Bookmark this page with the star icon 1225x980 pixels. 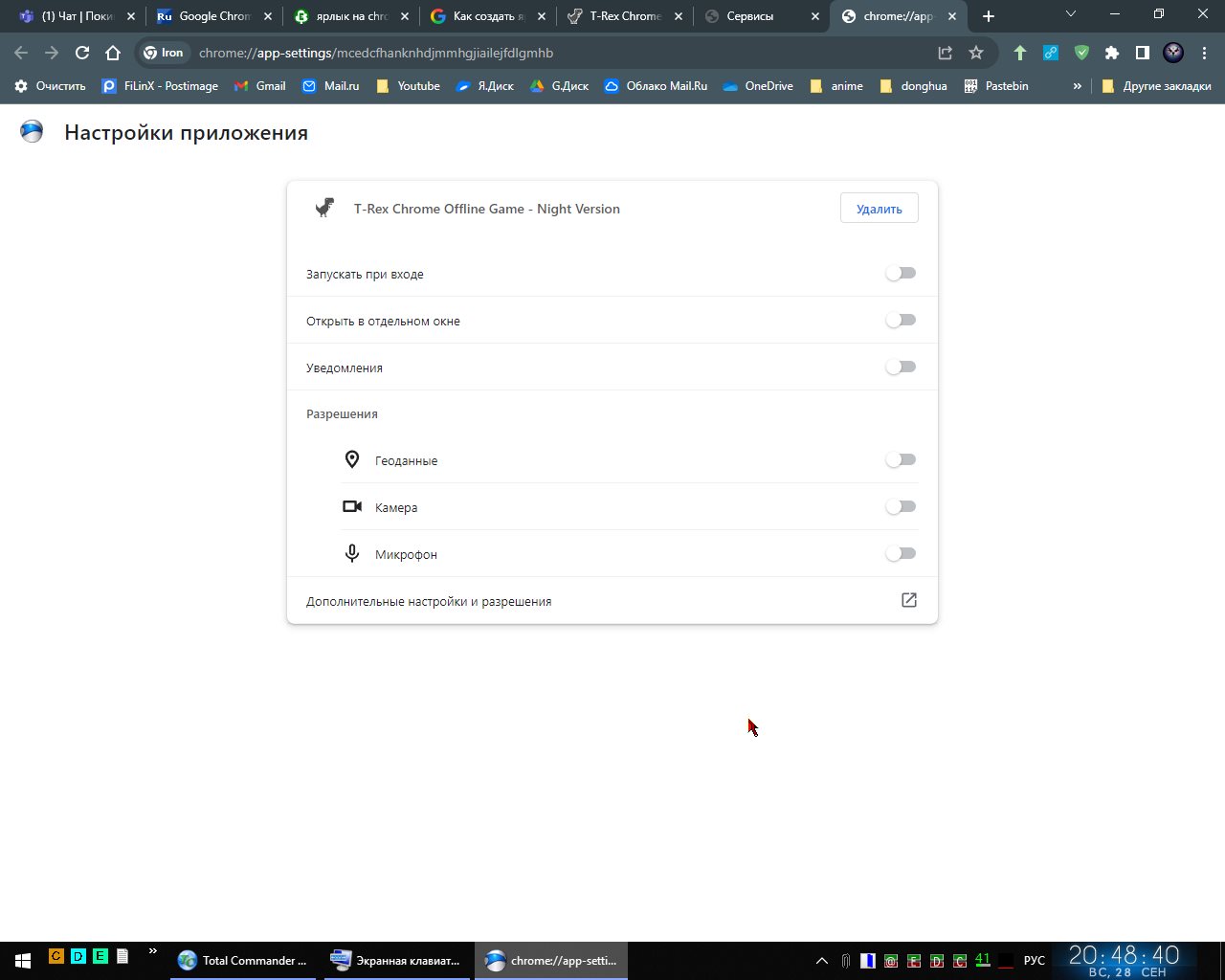975,53
